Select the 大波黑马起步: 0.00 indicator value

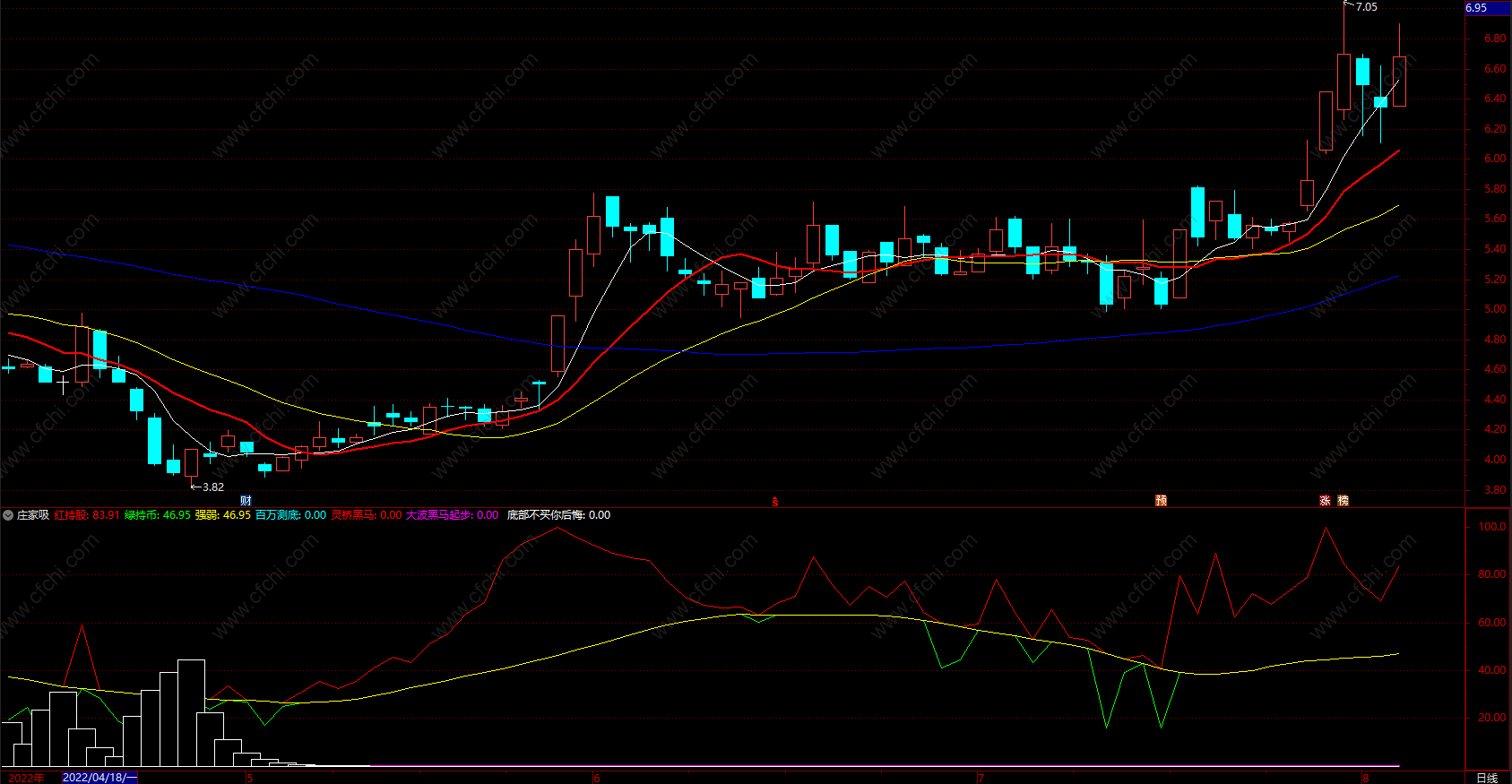coord(453,515)
